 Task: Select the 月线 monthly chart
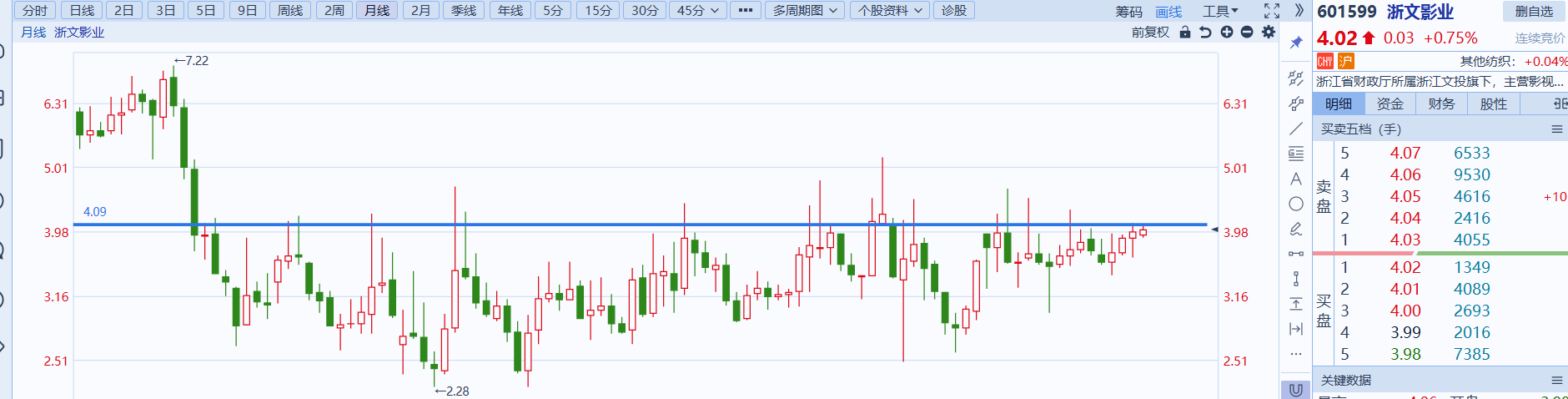[x=377, y=10]
